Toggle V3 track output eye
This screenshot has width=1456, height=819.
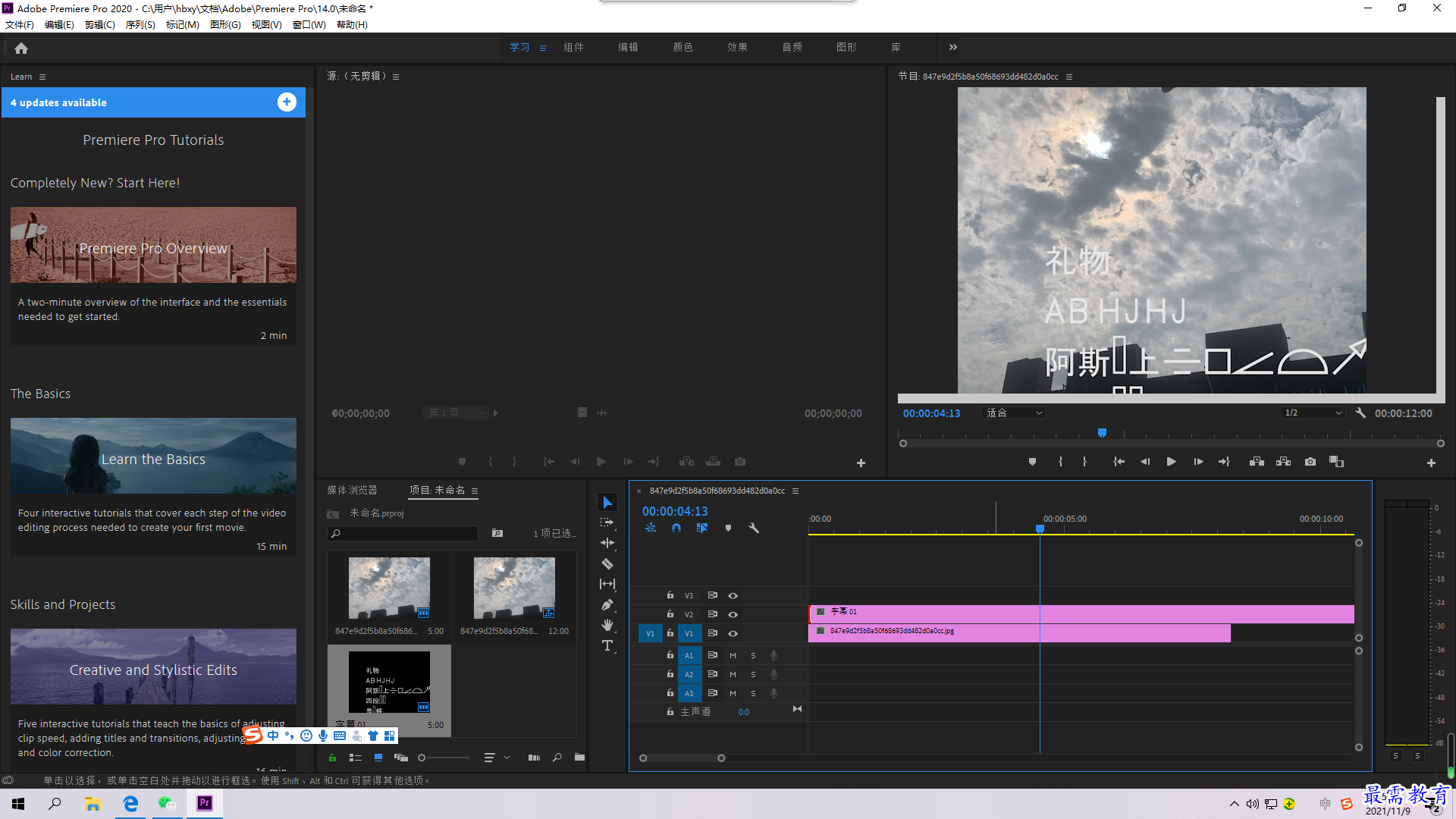[x=733, y=596]
